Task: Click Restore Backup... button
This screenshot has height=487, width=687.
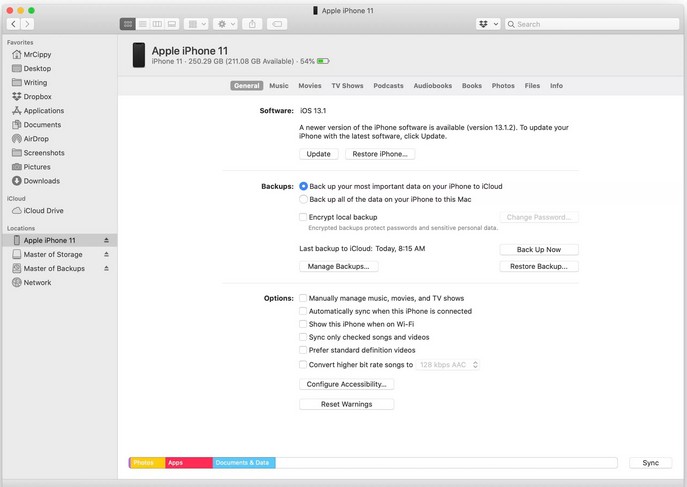Action: [538, 266]
